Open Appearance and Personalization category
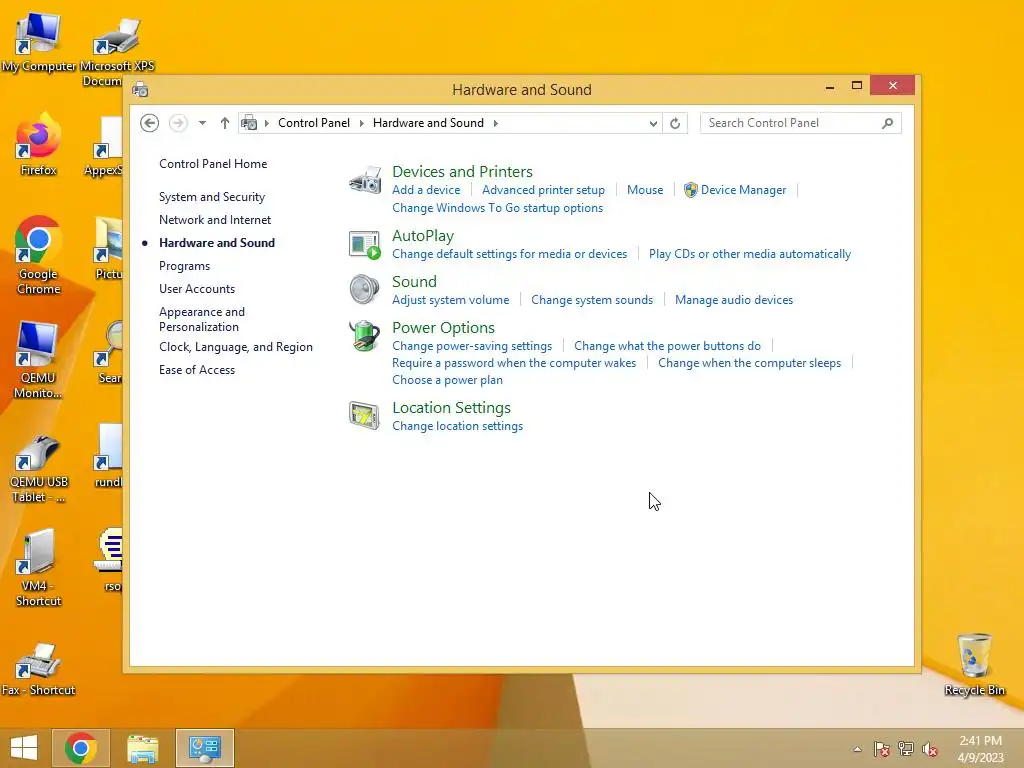Screen dimensions: 1024x768 click(x=202, y=319)
